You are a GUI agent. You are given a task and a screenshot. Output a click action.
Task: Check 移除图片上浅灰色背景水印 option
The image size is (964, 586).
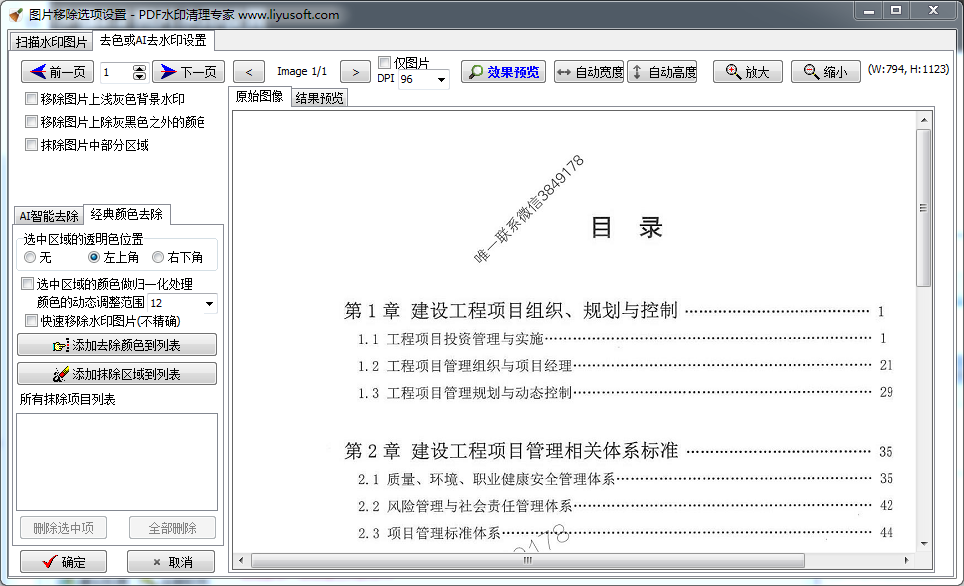(x=31, y=99)
